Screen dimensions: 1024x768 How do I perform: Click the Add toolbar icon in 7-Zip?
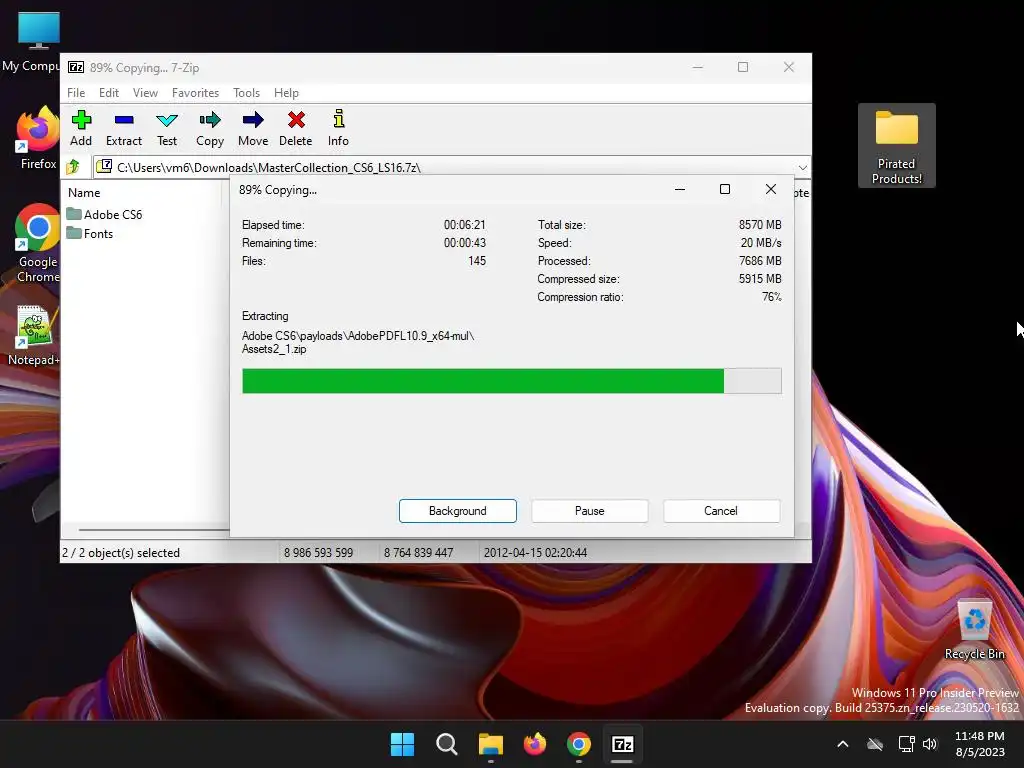tap(81, 128)
